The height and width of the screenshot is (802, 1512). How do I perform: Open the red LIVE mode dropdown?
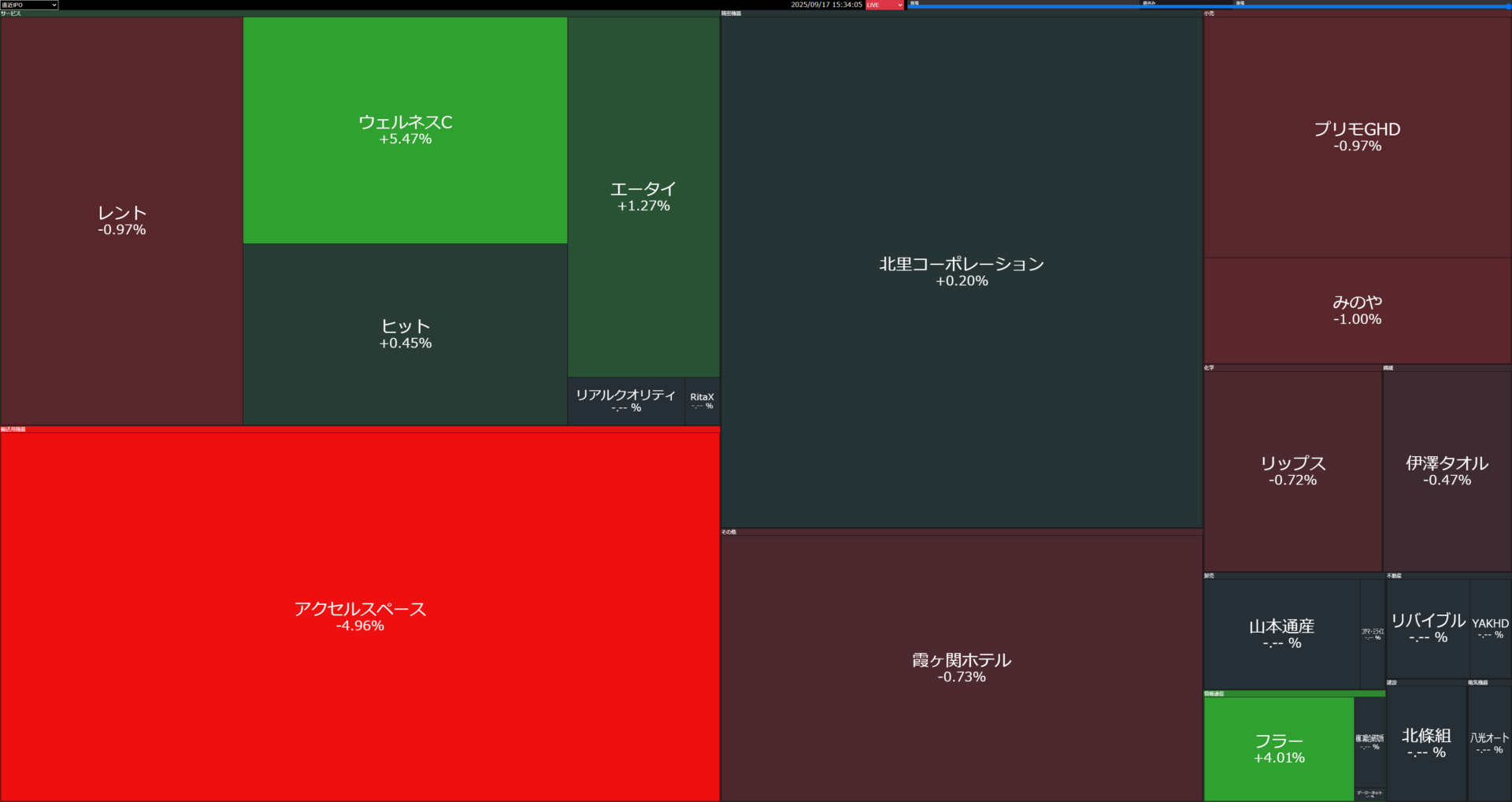[884, 5]
